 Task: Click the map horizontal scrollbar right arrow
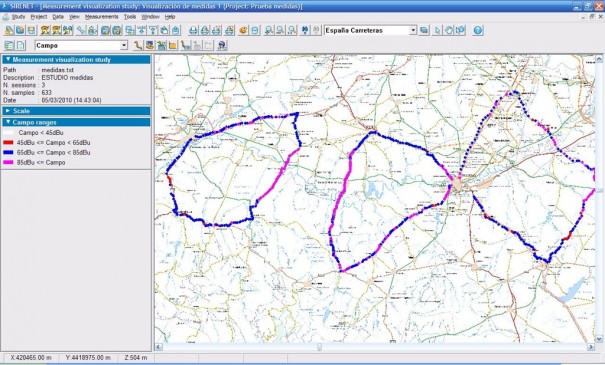pyautogui.click(x=591, y=347)
